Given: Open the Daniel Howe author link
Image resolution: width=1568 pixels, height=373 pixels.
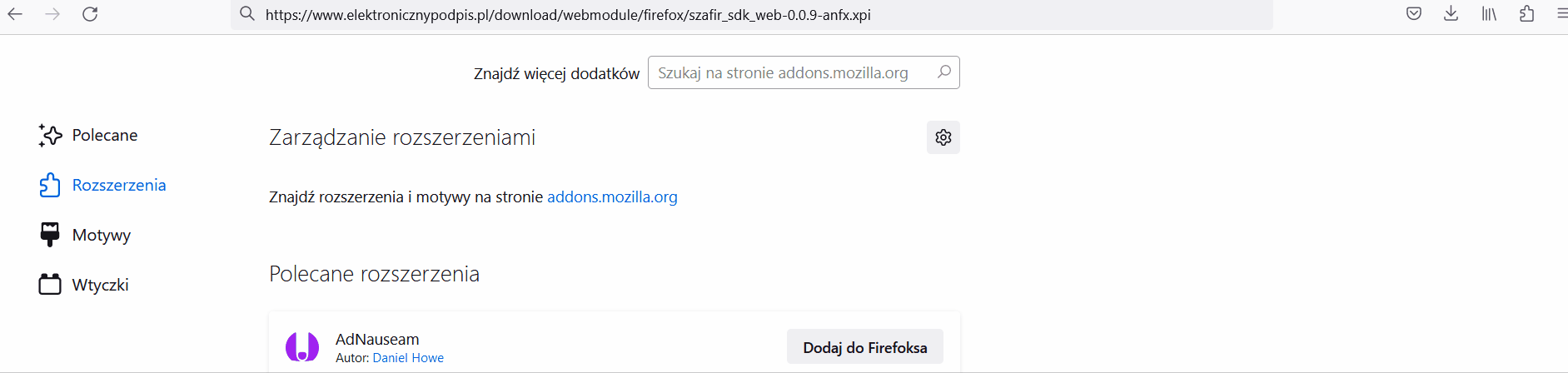Looking at the screenshot, I should (408, 358).
